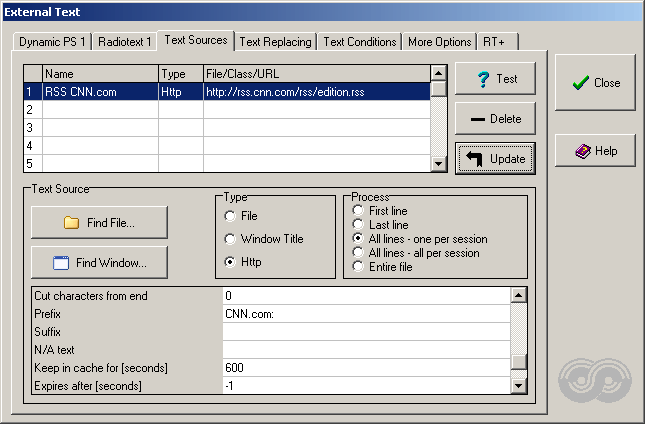Click the Close button with green checkmark
This screenshot has width=645, height=424.
tap(595, 83)
